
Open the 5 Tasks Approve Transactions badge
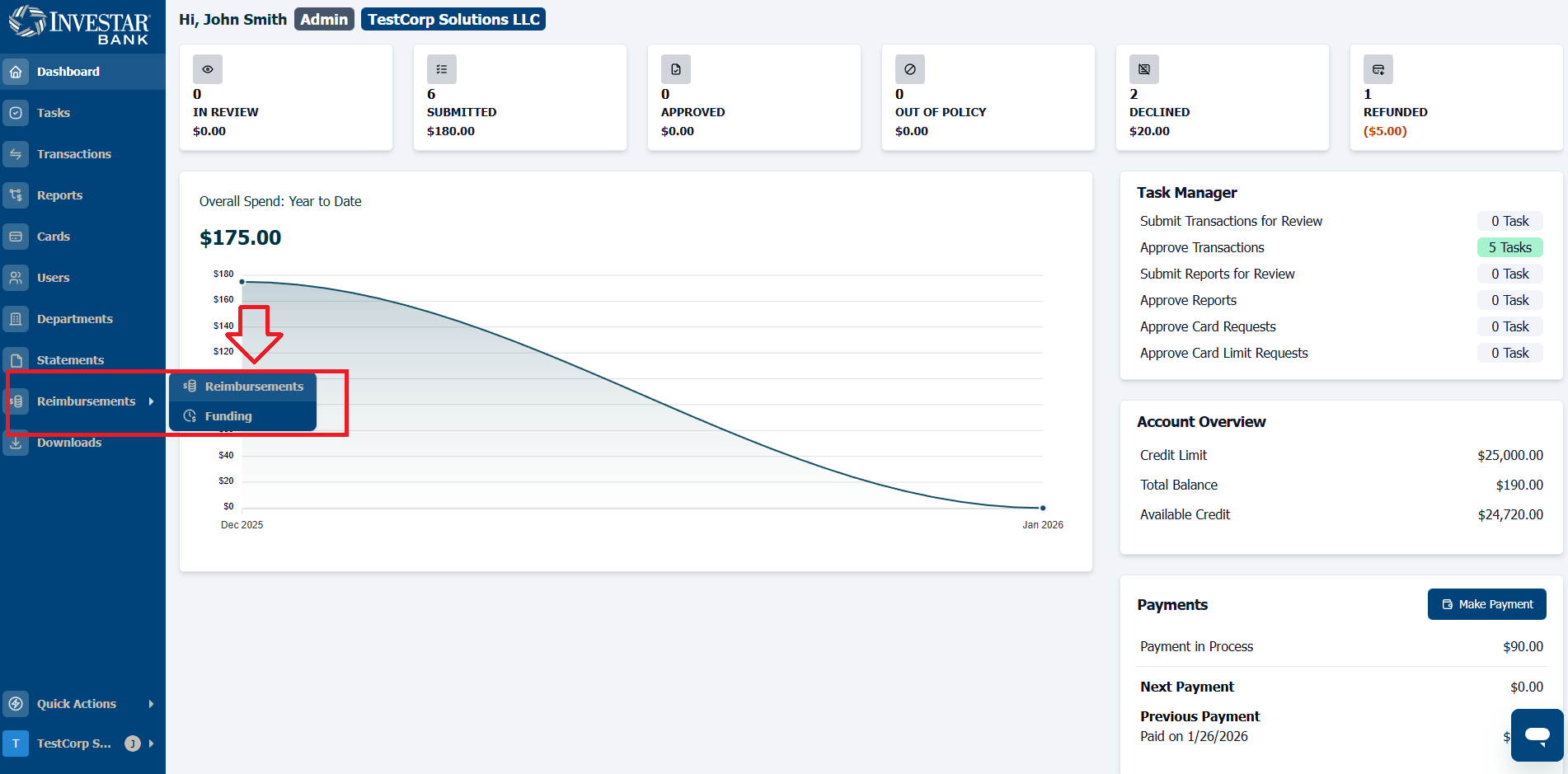(1509, 247)
